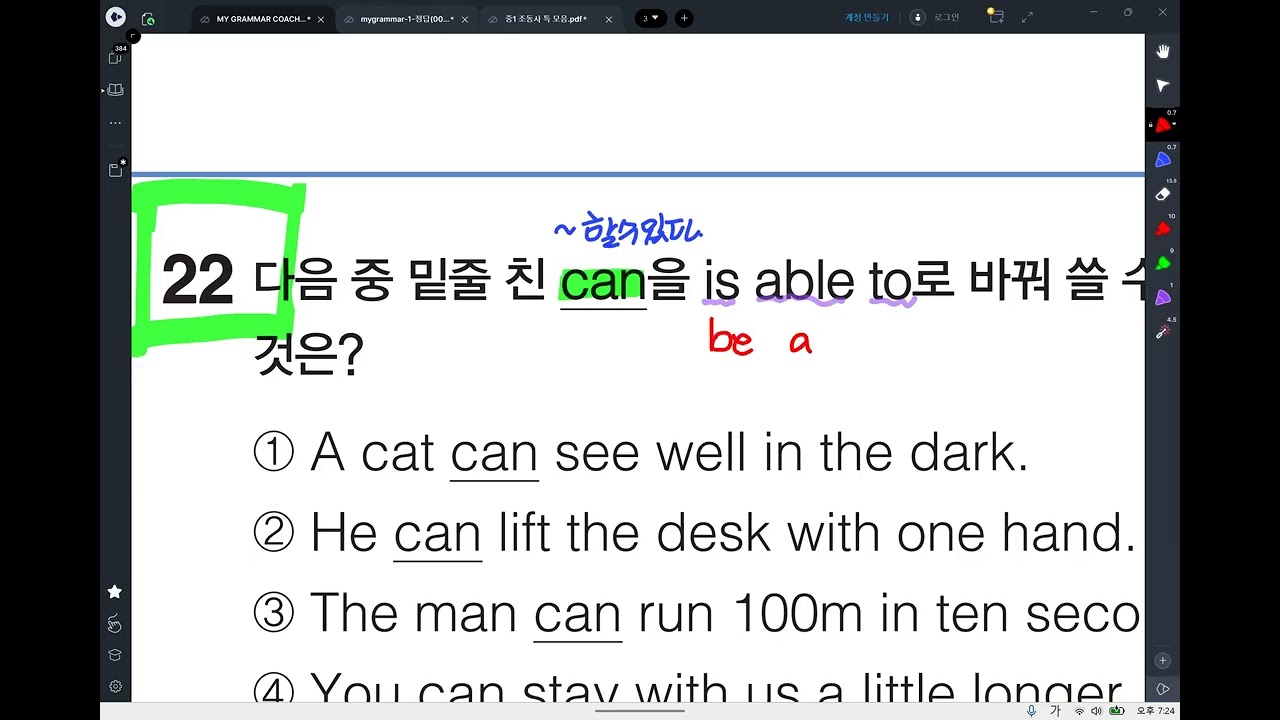Toggle the finger touch mode icon
Screen dimensions: 1280x720
[115, 624]
